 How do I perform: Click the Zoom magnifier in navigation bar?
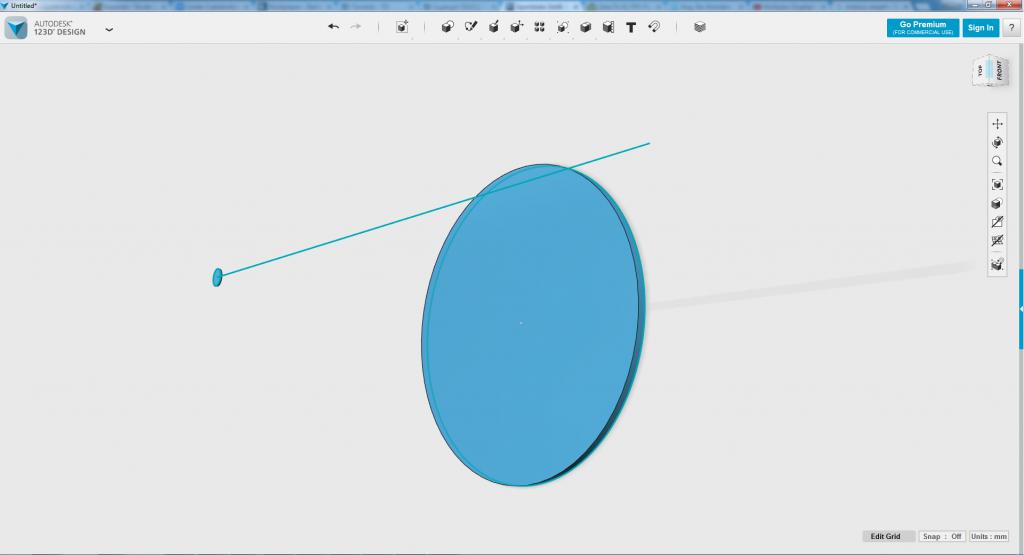[997, 161]
